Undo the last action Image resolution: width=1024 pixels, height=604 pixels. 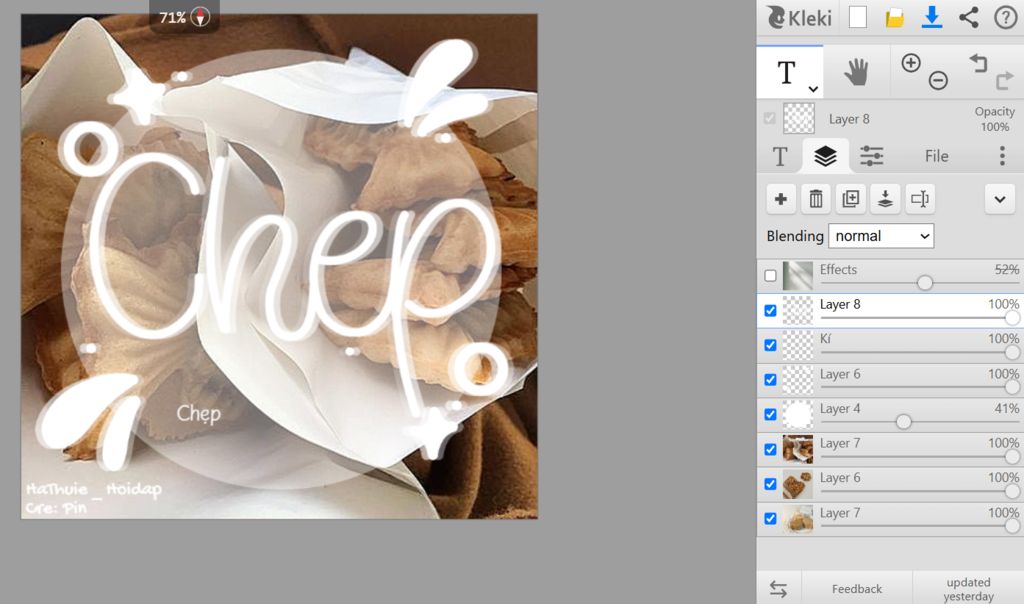tap(978, 63)
